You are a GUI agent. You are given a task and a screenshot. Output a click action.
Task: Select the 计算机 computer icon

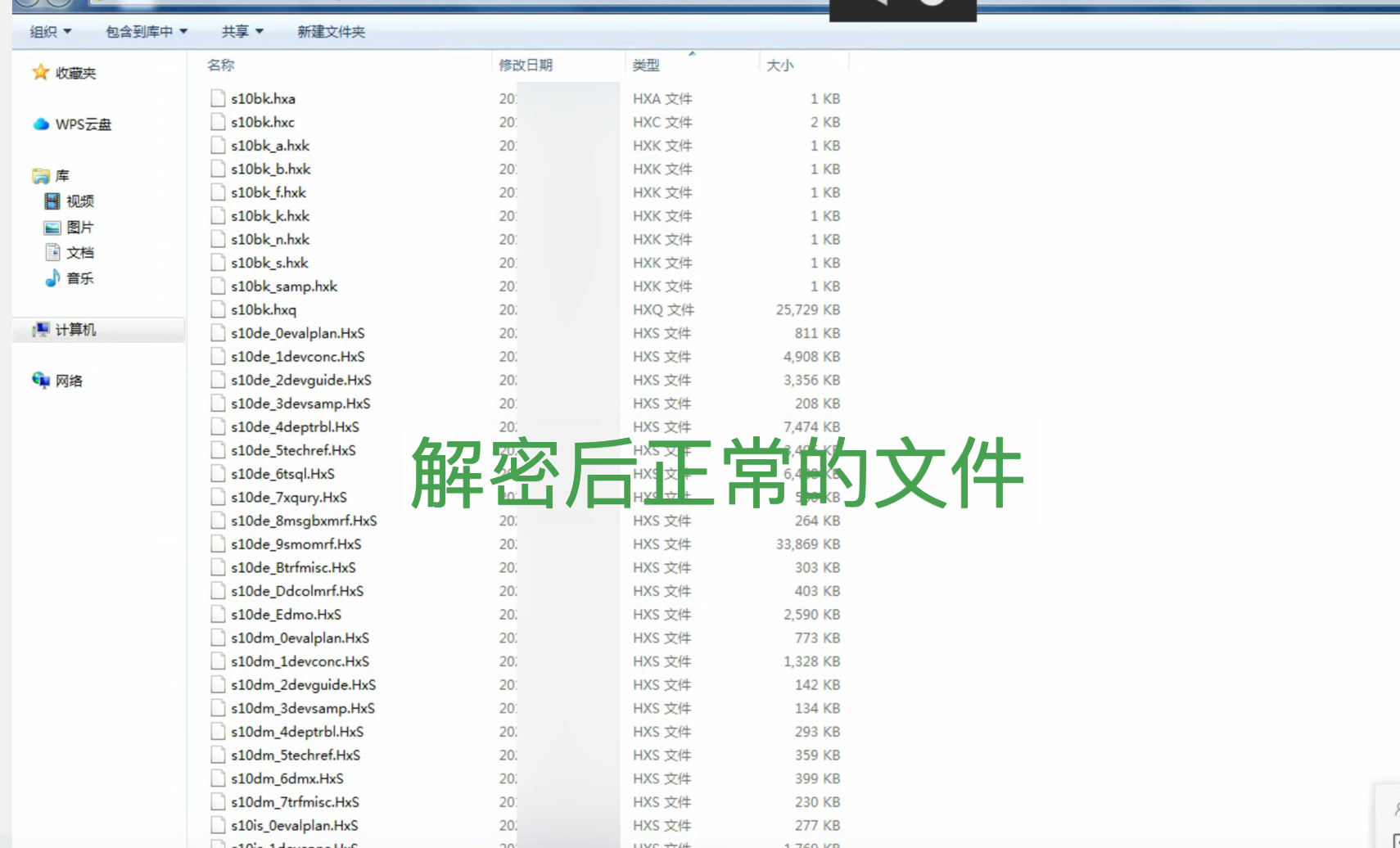coord(41,330)
